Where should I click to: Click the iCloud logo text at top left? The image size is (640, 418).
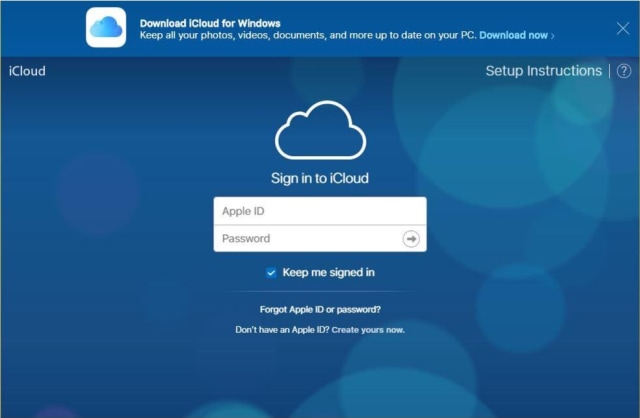pos(27,71)
